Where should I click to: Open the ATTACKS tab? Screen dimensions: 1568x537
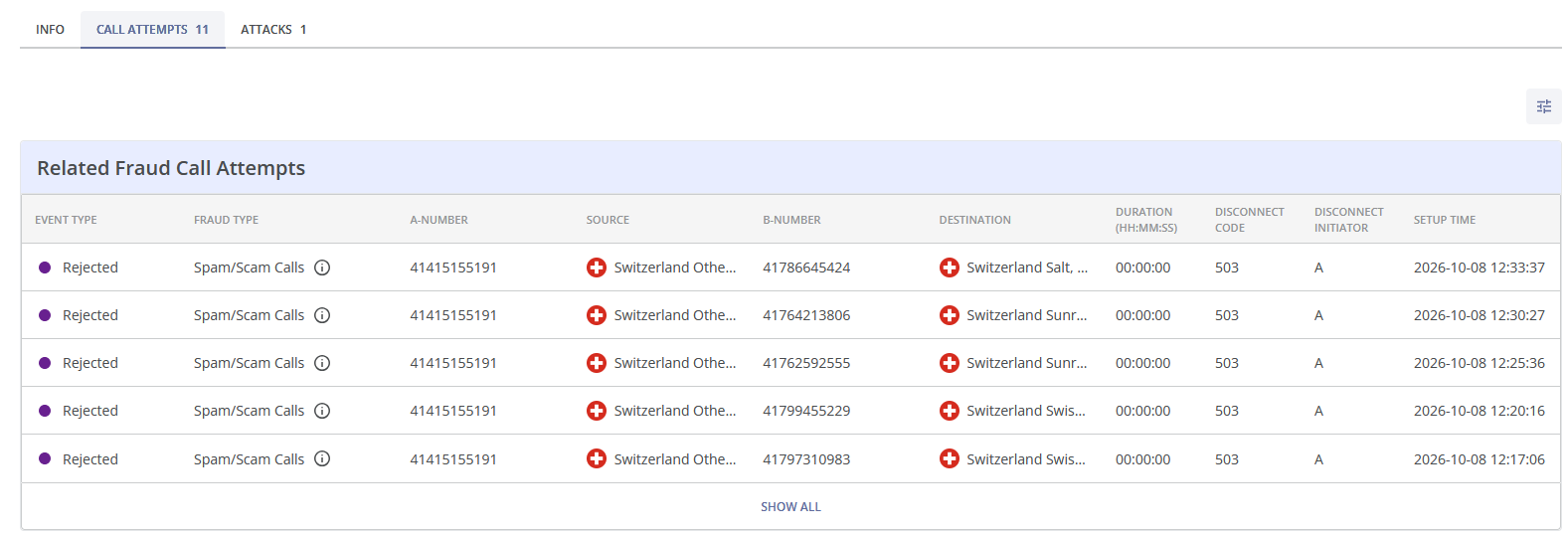pyautogui.click(x=273, y=30)
